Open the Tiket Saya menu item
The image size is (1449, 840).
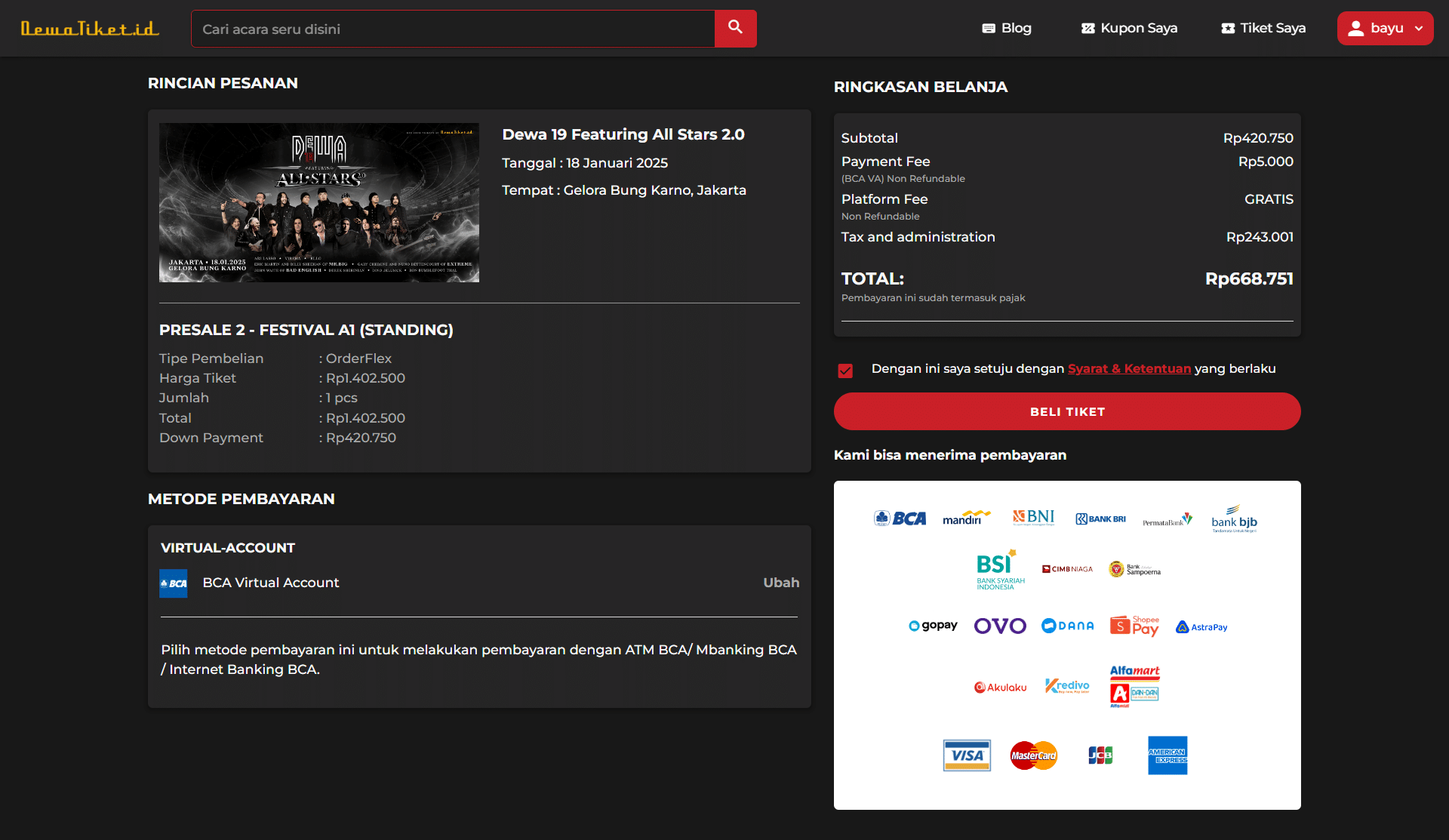(x=1263, y=29)
